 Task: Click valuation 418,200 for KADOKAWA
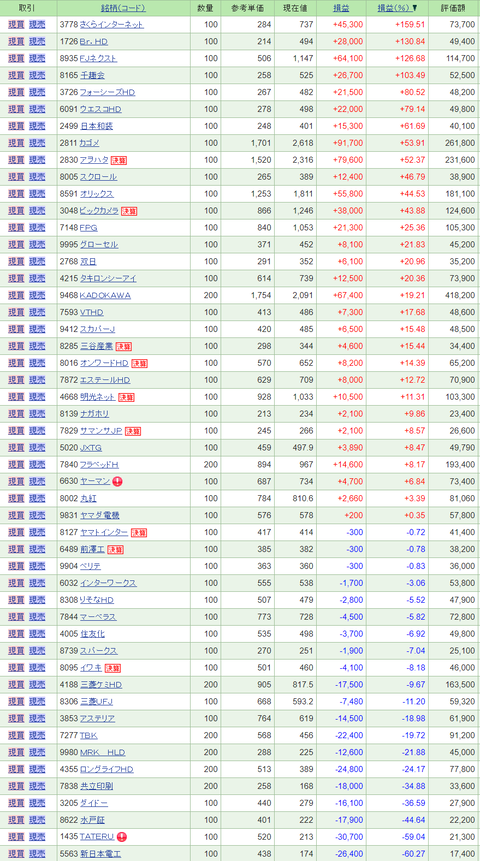point(461,295)
